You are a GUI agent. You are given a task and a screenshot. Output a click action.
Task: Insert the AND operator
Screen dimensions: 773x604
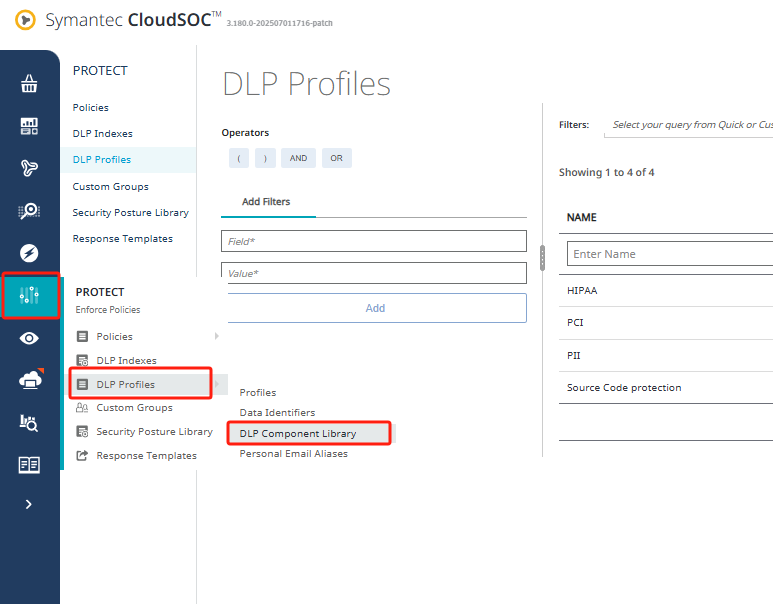[x=298, y=158]
